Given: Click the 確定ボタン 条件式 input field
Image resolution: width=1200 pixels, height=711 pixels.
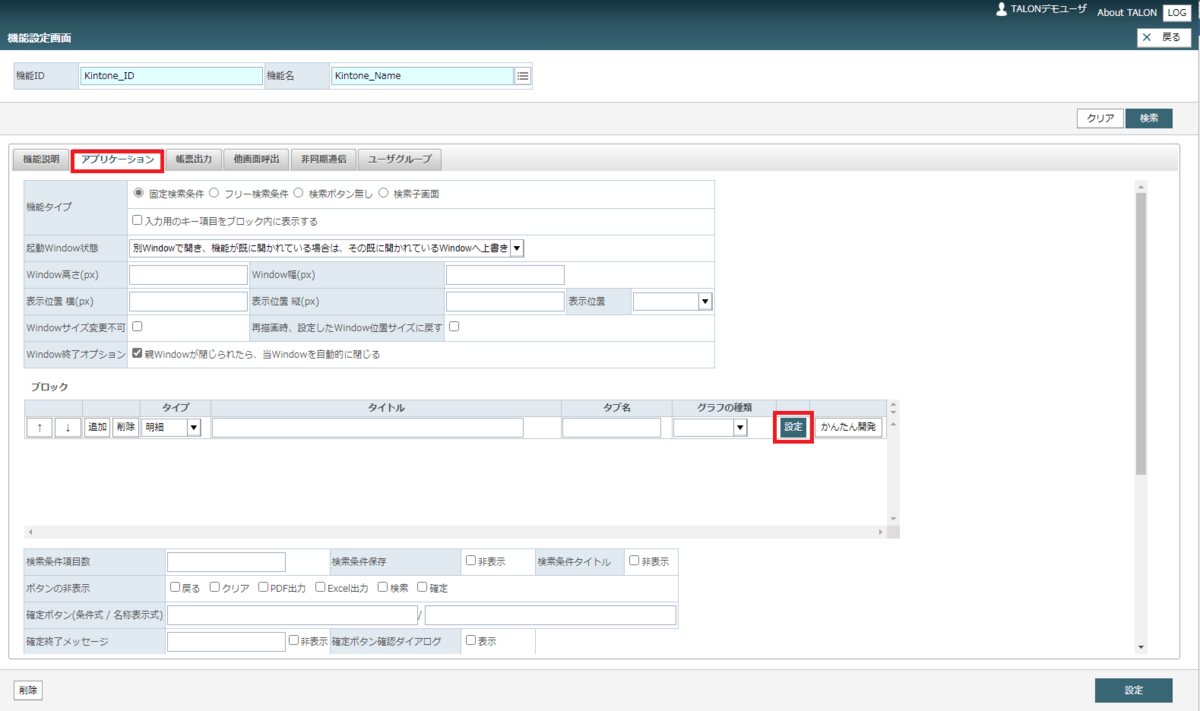Looking at the screenshot, I should pos(292,615).
